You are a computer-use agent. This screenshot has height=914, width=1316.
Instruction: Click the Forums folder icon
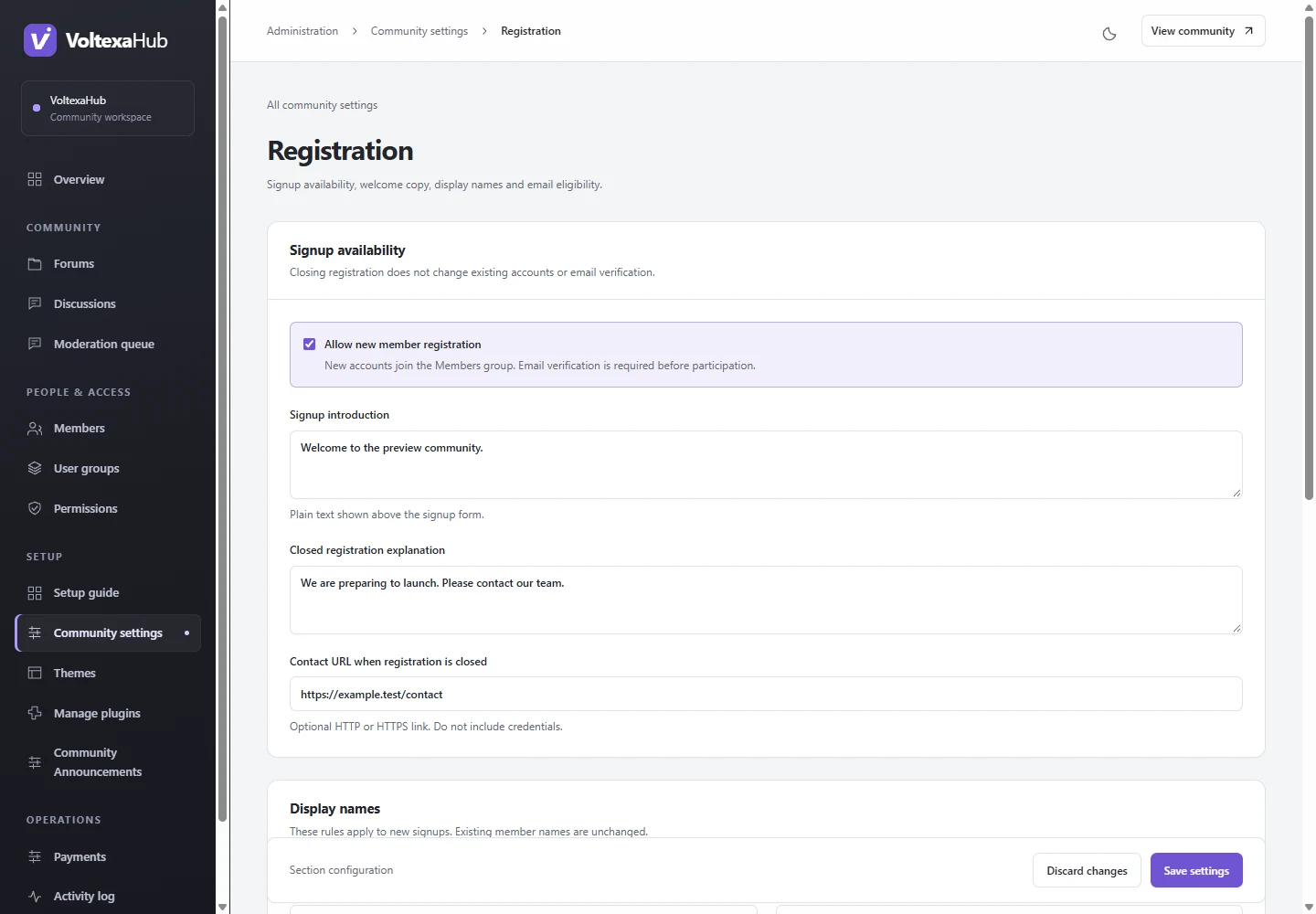click(x=35, y=263)
